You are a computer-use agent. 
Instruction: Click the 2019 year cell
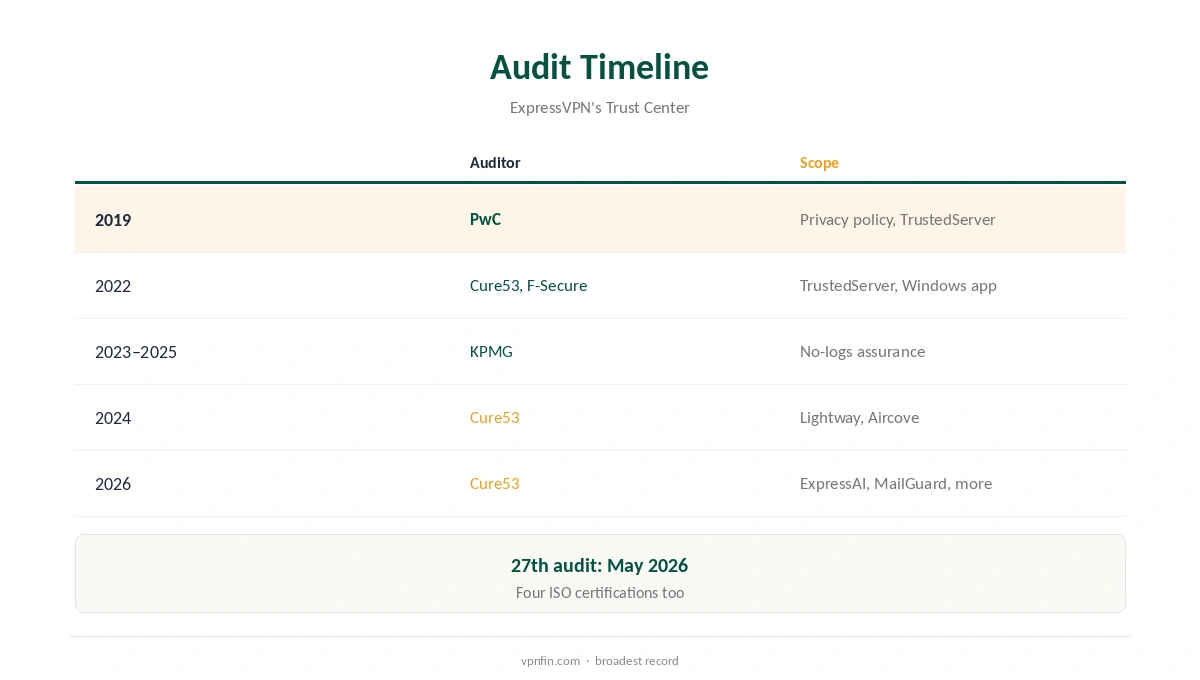point(113,220)
